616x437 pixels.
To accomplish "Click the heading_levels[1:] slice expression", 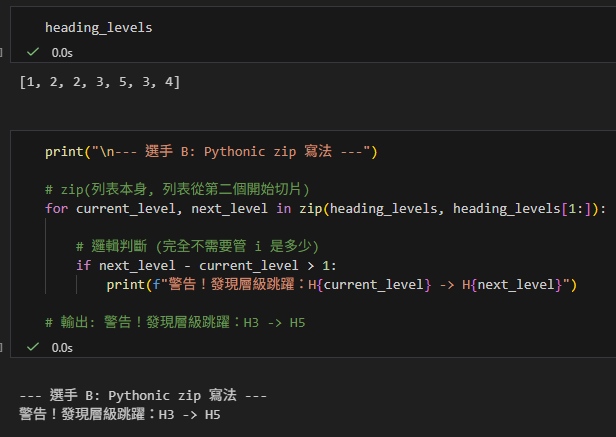I will [522, 209].
